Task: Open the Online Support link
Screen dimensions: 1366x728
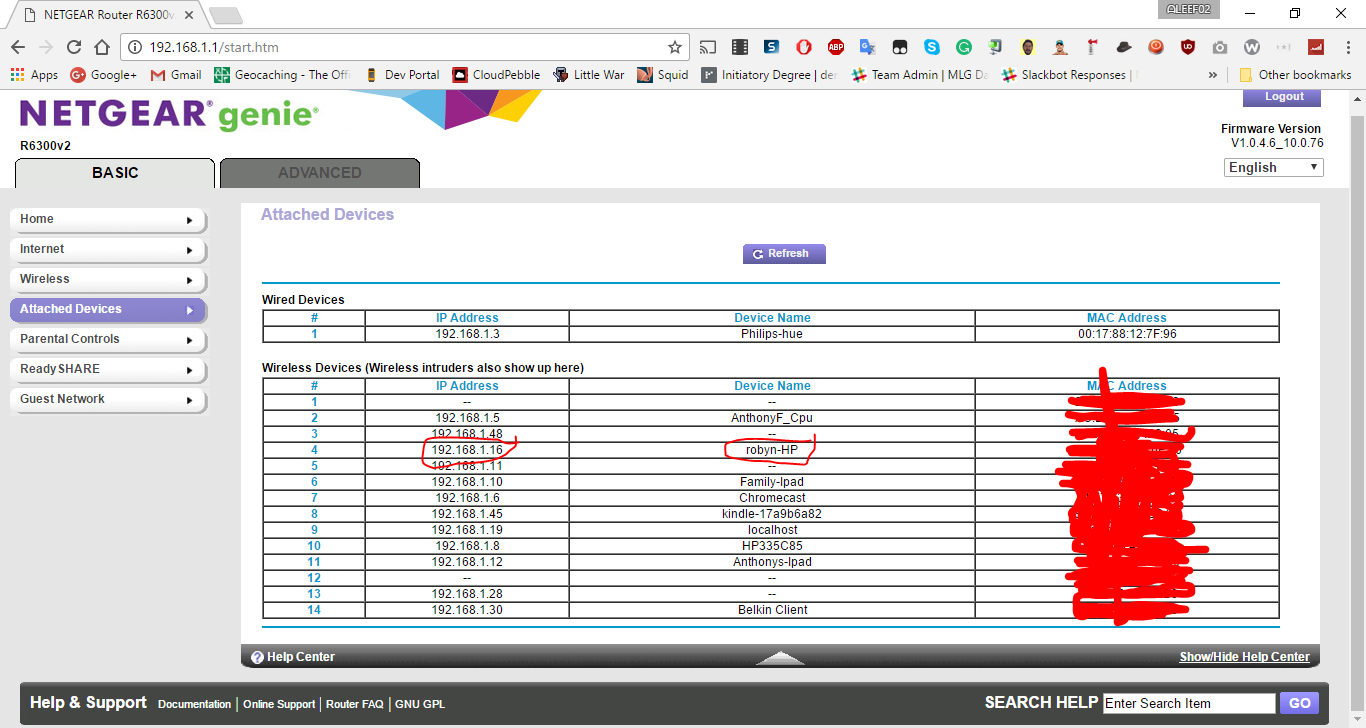Action: [x=279, y=704]
